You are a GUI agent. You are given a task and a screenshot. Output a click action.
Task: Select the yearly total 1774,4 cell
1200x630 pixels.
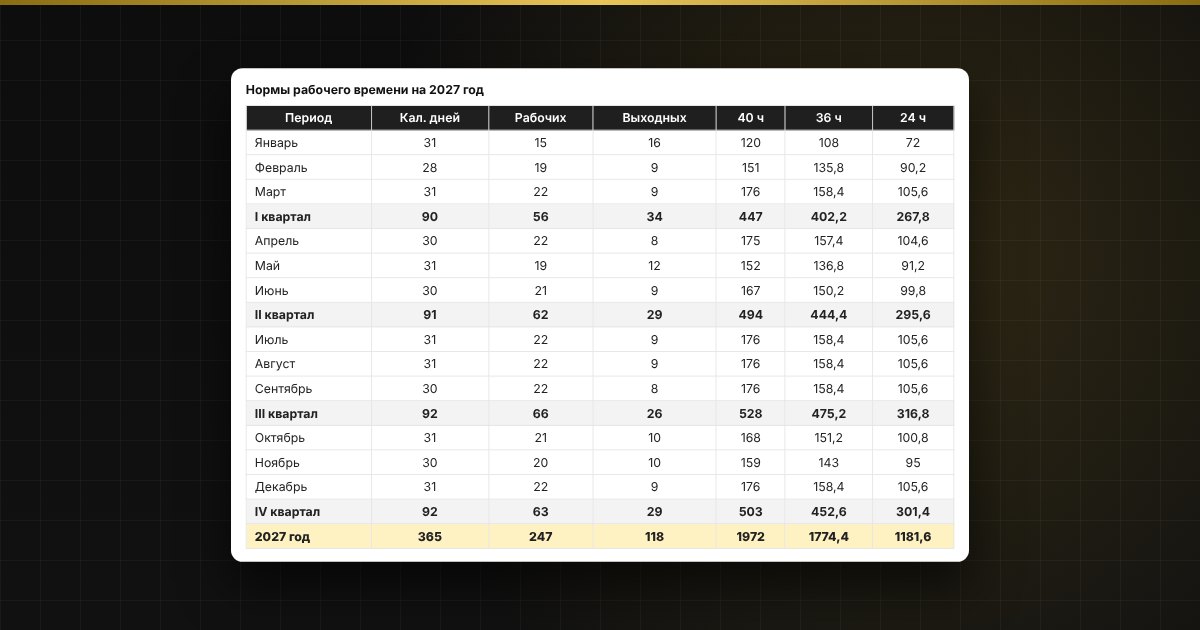pos(829,537)
